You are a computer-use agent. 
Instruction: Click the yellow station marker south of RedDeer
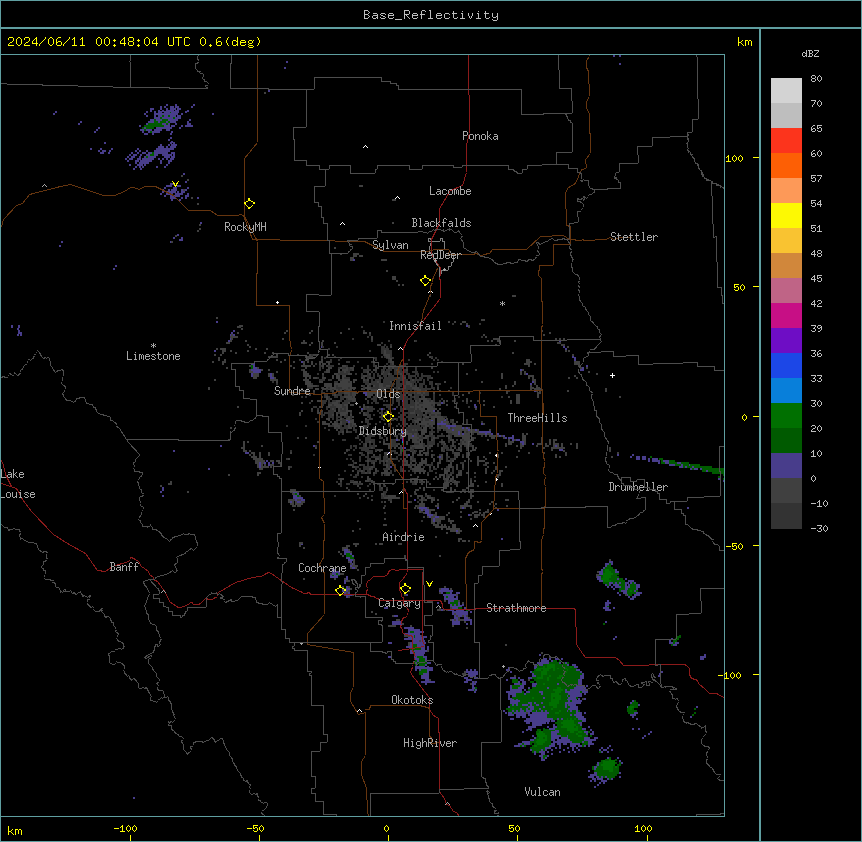[426, 281]
